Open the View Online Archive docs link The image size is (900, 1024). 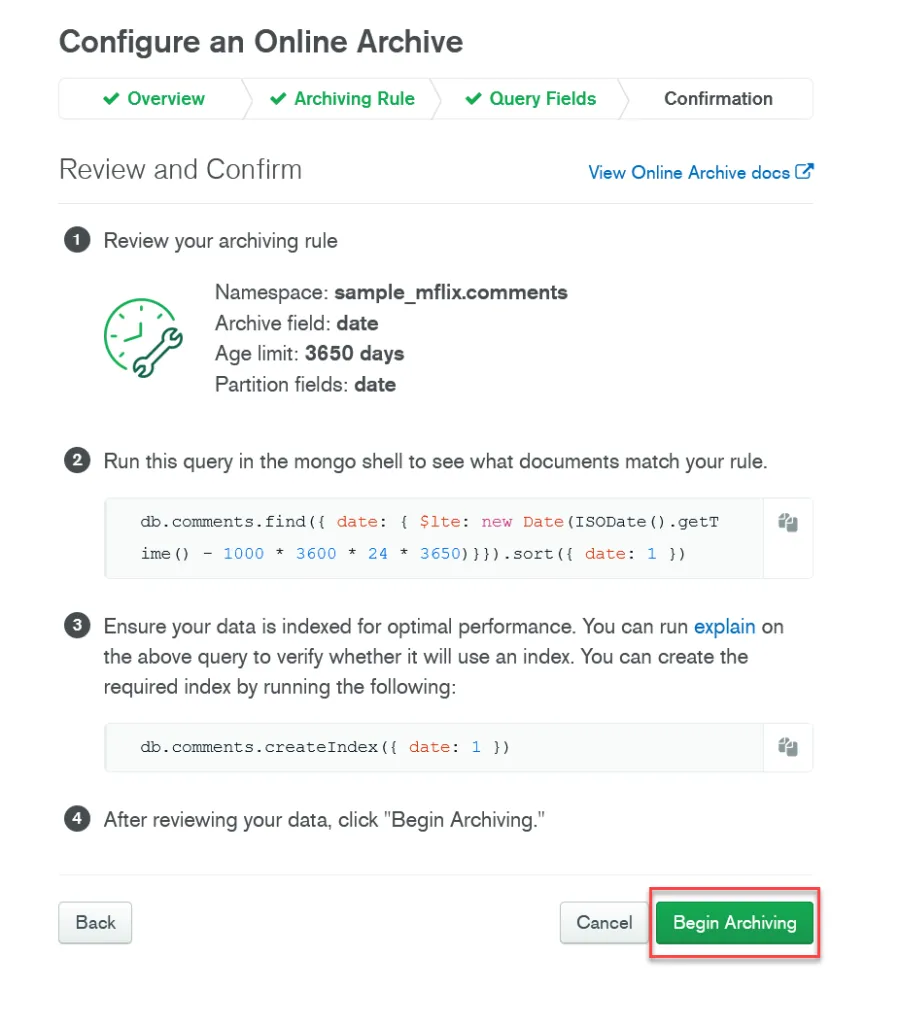tap(689, 173)
